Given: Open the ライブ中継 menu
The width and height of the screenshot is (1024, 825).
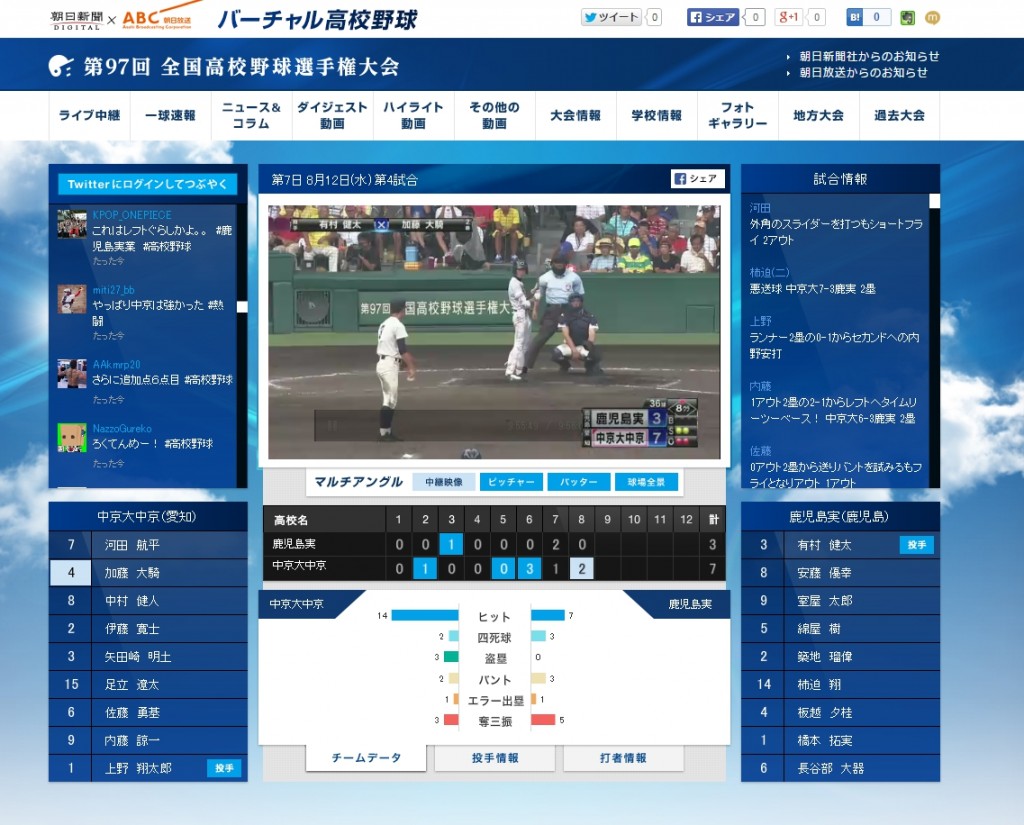Looking at the screenshot, I should coord(89,116).
